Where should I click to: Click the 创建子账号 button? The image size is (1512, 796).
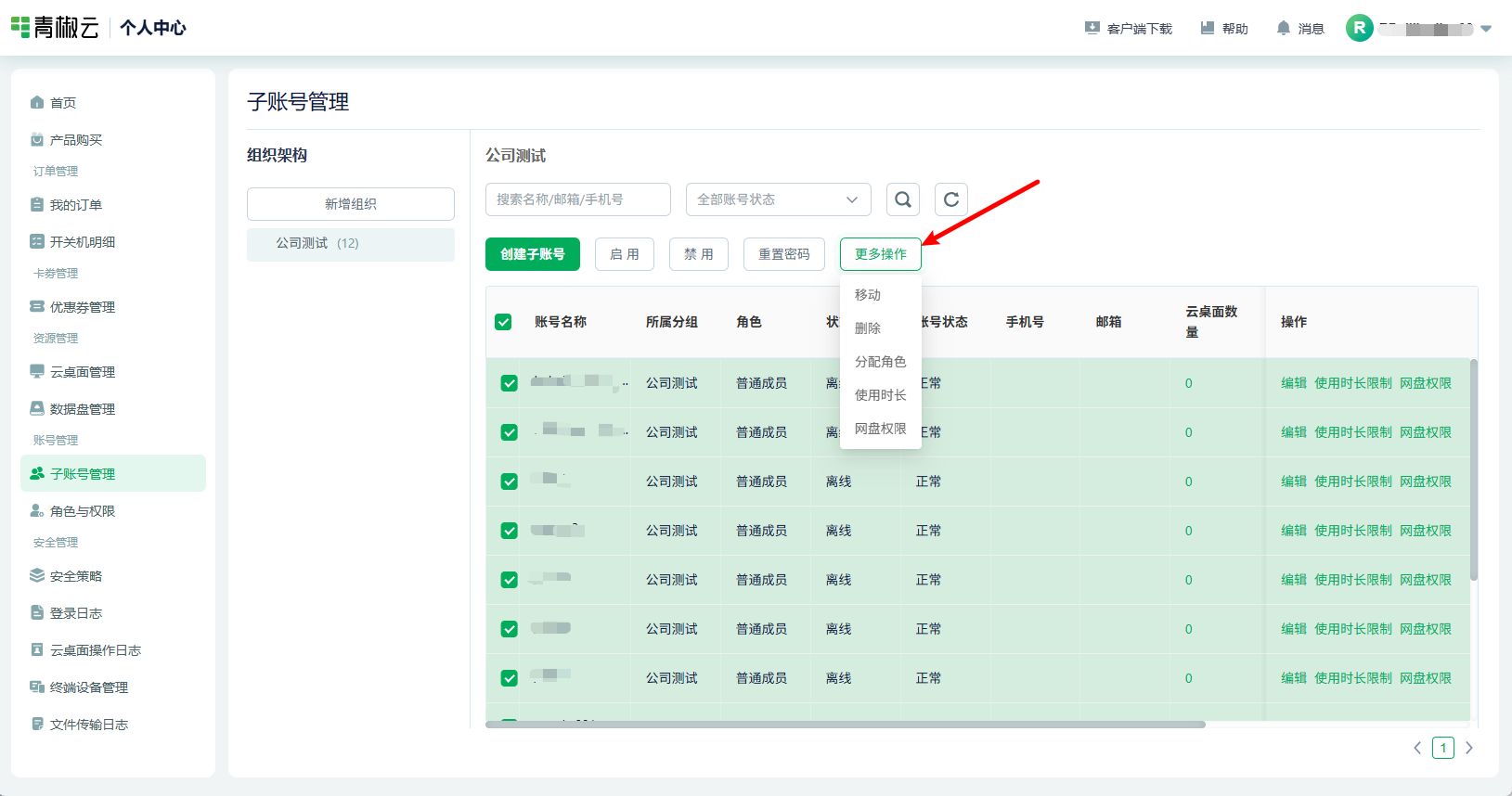pos(533,254)
